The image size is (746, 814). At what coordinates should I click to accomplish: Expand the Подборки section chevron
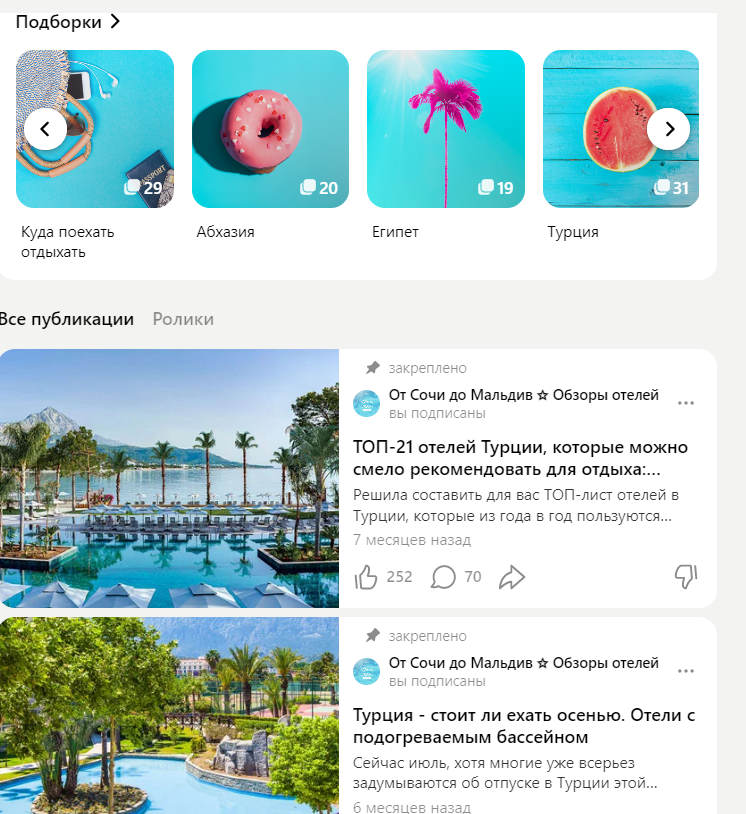[115, 21]
